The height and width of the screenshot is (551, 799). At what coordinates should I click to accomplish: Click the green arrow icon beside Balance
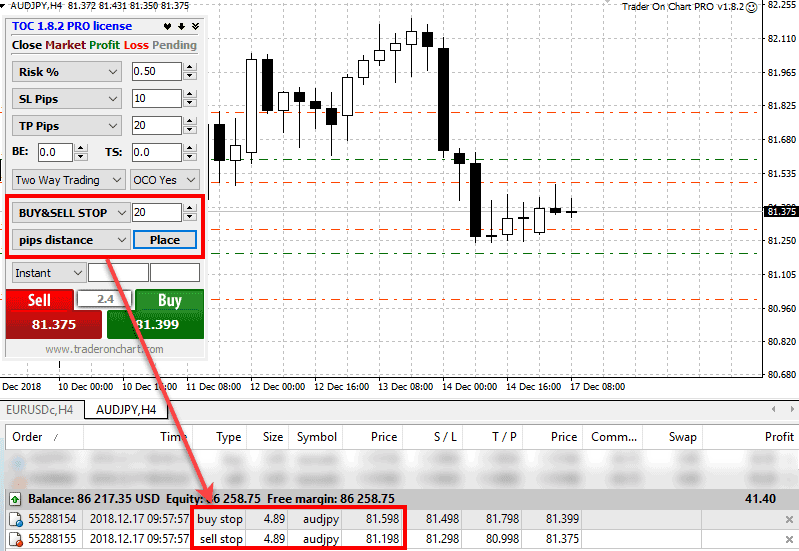click(x=15, y=499)
